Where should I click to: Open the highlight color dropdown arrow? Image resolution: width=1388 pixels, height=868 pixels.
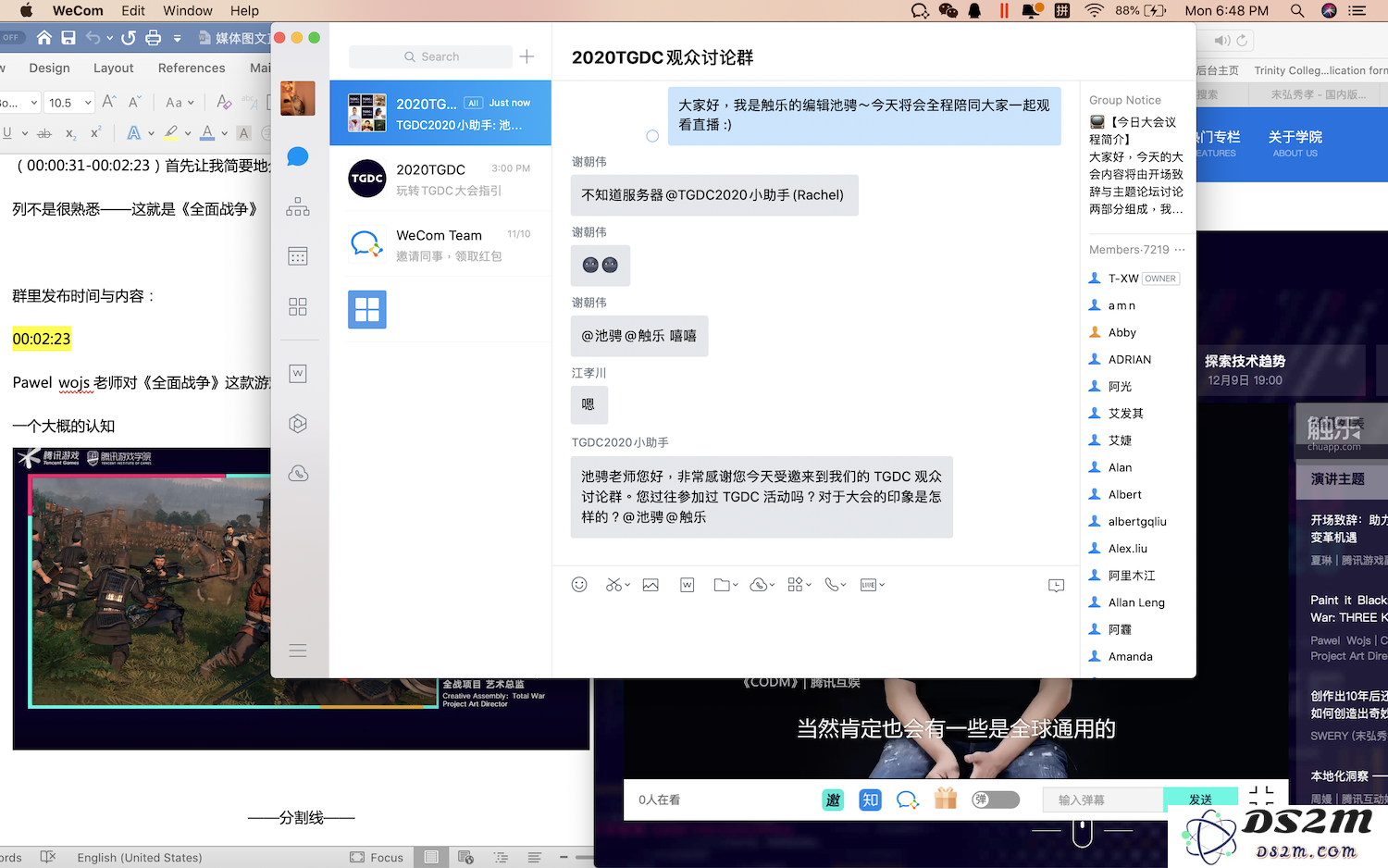[188, 133]
